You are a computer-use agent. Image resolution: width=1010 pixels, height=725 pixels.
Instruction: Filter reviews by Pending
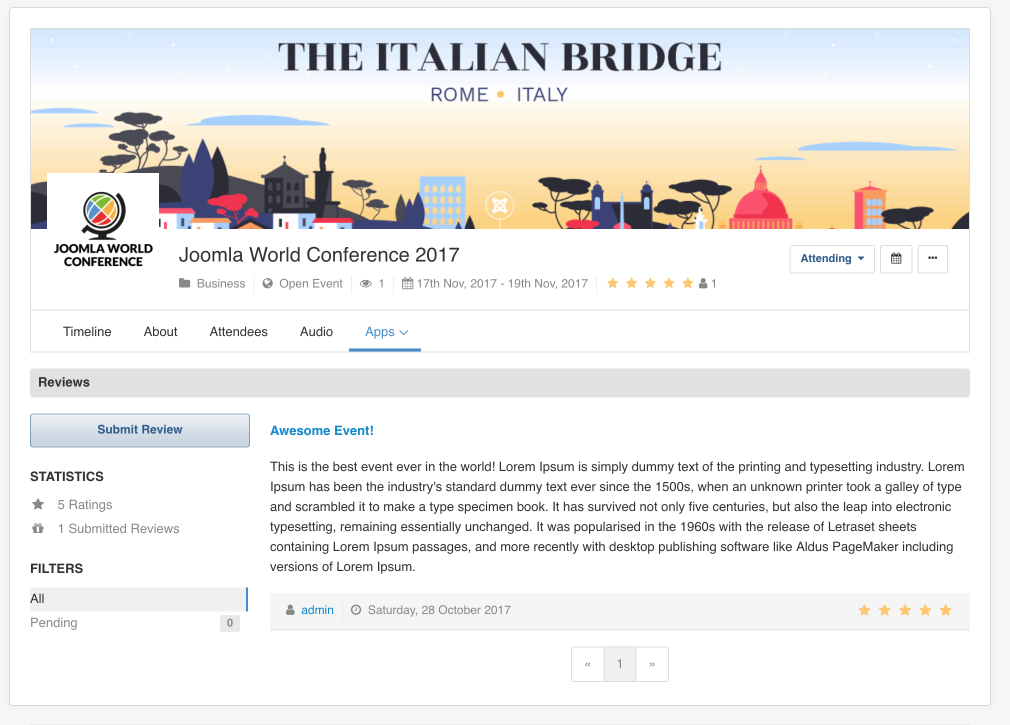click(54, 623)
